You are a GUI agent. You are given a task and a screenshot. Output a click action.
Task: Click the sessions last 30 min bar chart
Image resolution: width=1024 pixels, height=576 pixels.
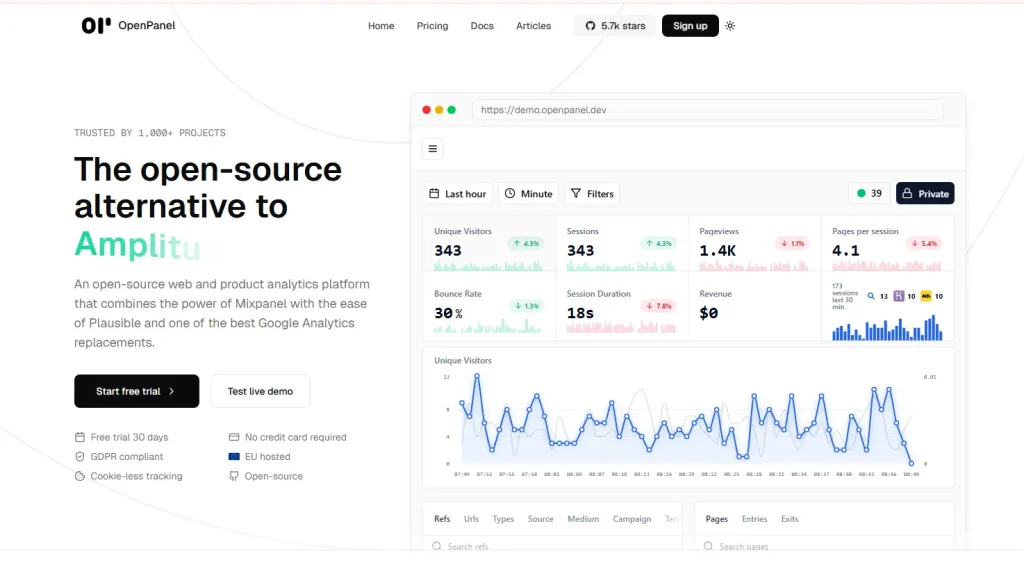(887, 327)
